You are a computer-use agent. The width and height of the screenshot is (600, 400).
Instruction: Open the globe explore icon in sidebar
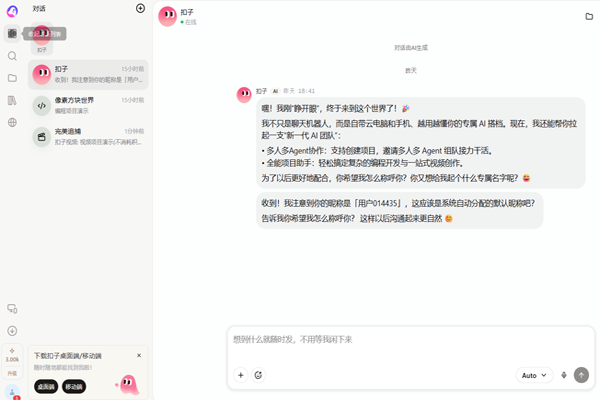pyautogui.click(x=12, y=122)
